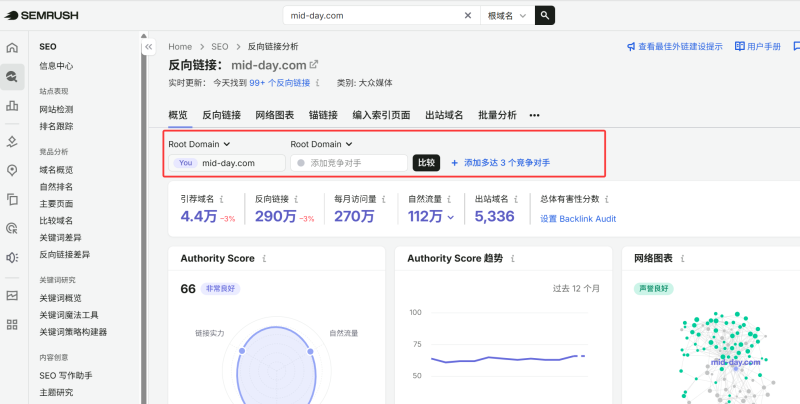Open 主要页面 in sidebar

tap(56, 204)
